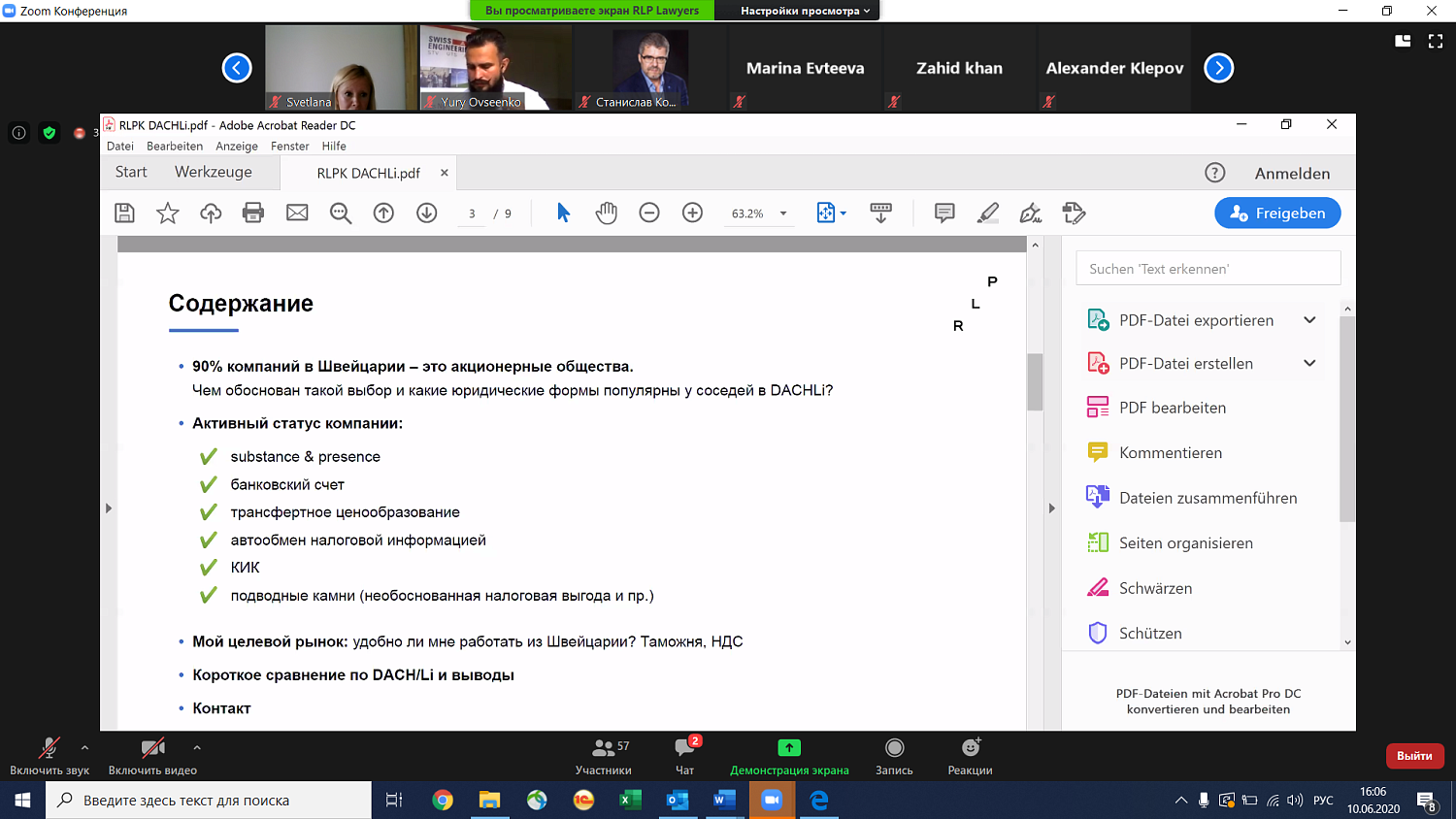Click the Print icon

coord(253,213)
